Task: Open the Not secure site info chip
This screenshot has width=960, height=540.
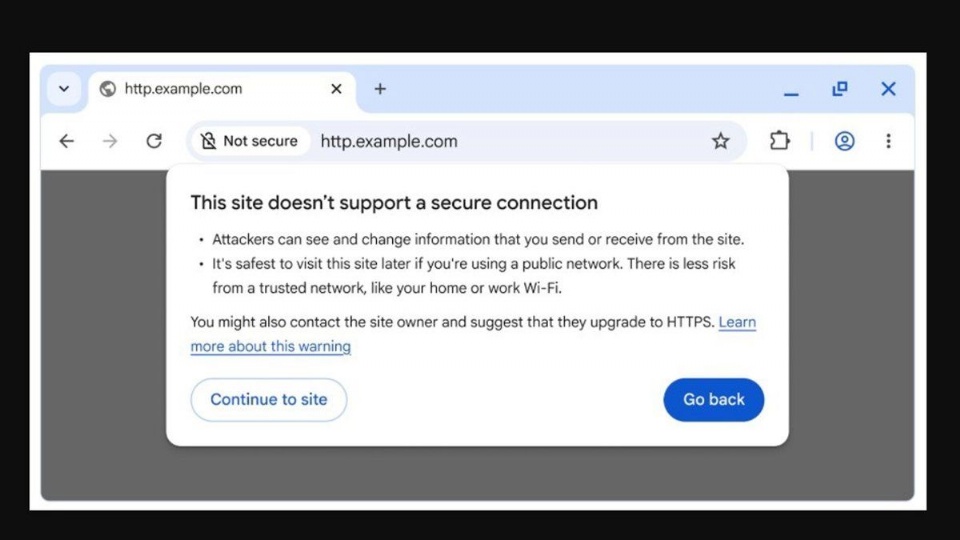Action: pyautogui.click(x=249, y=141)
